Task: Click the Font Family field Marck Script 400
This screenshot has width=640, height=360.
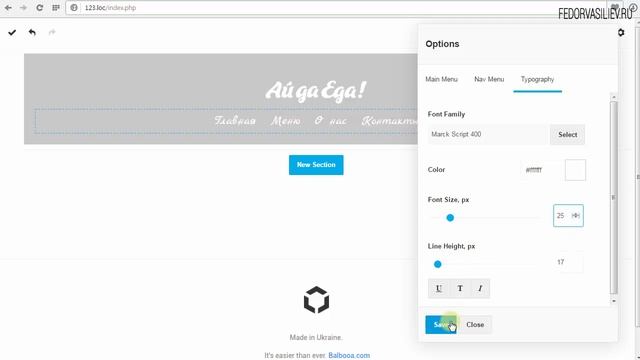Action: click(487, 134)
